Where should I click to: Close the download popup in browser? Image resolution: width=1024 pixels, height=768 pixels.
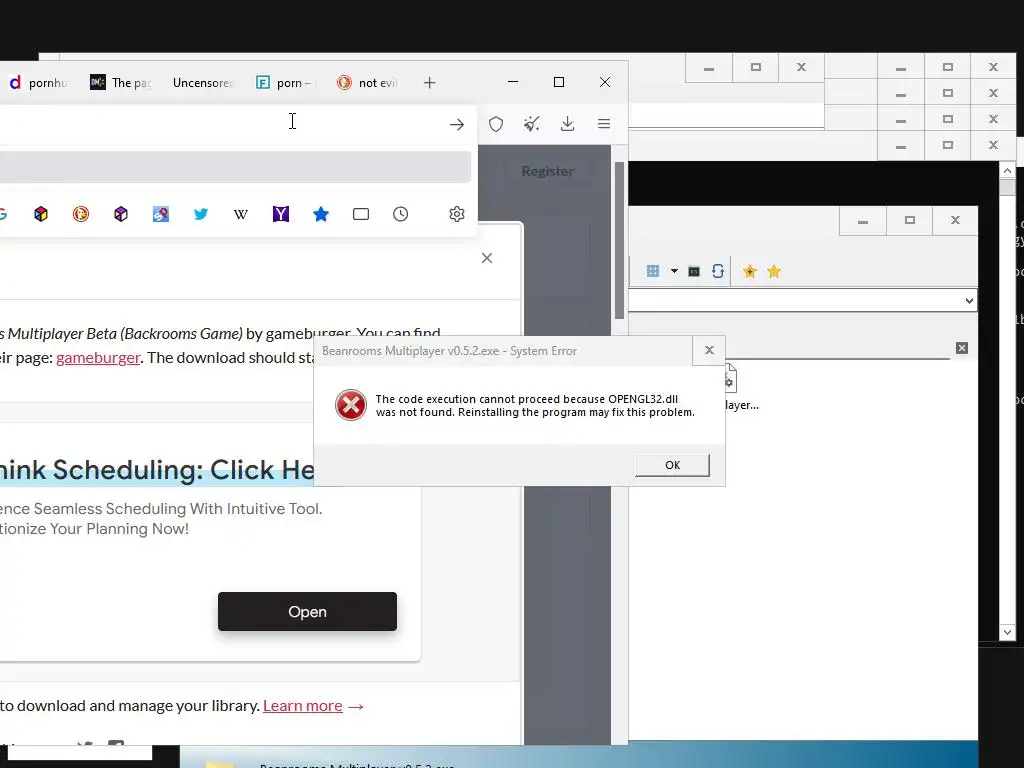[487, 258]
